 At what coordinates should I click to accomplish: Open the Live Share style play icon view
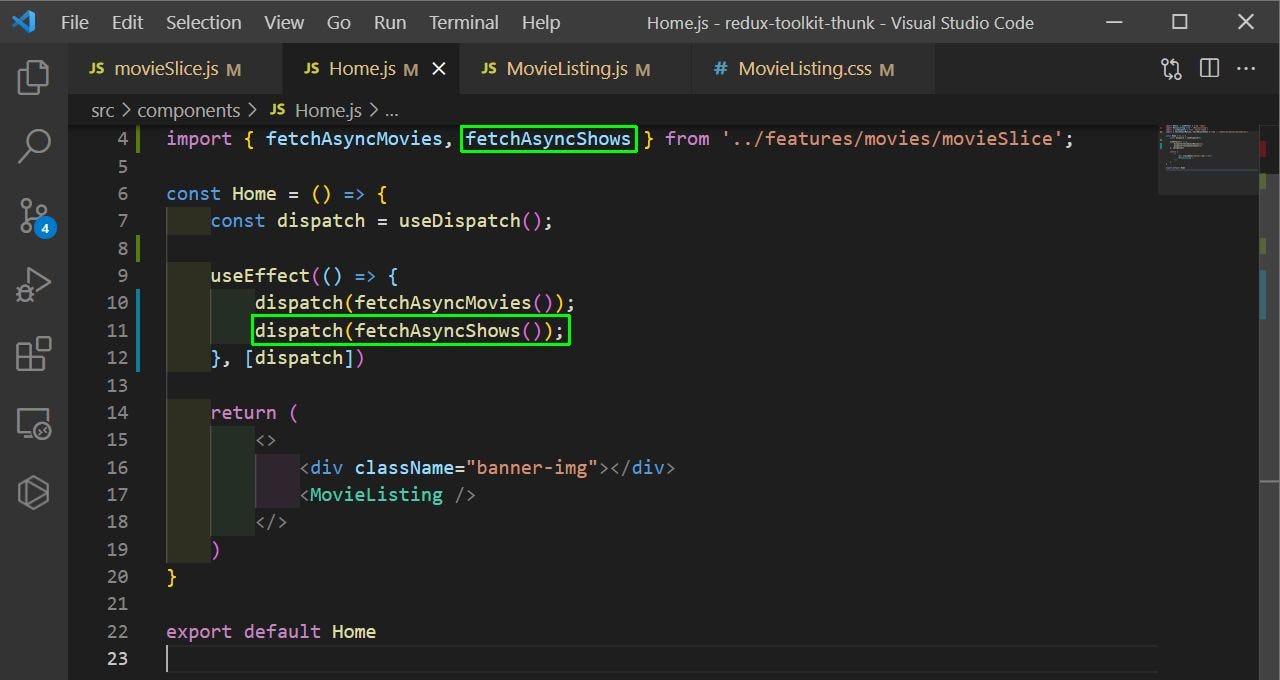click(x=34, y=492)
